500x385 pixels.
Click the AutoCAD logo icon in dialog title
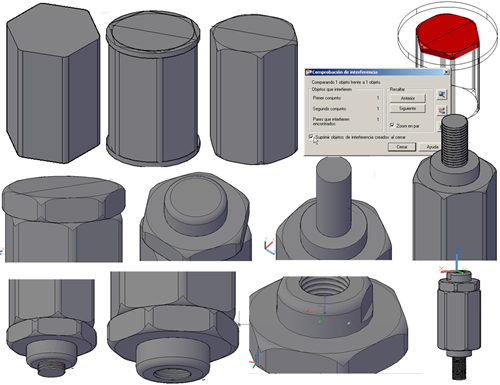pyautogui.click(x=308, y=72)
